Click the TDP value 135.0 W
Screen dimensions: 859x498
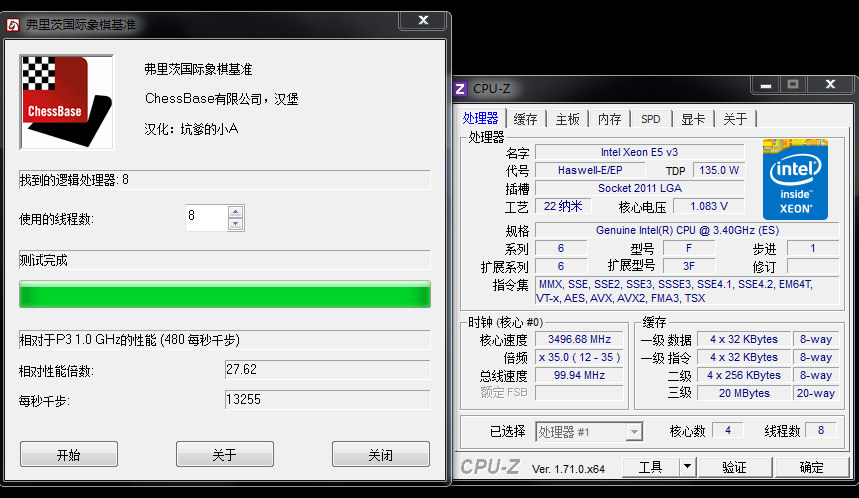(719, 170)
